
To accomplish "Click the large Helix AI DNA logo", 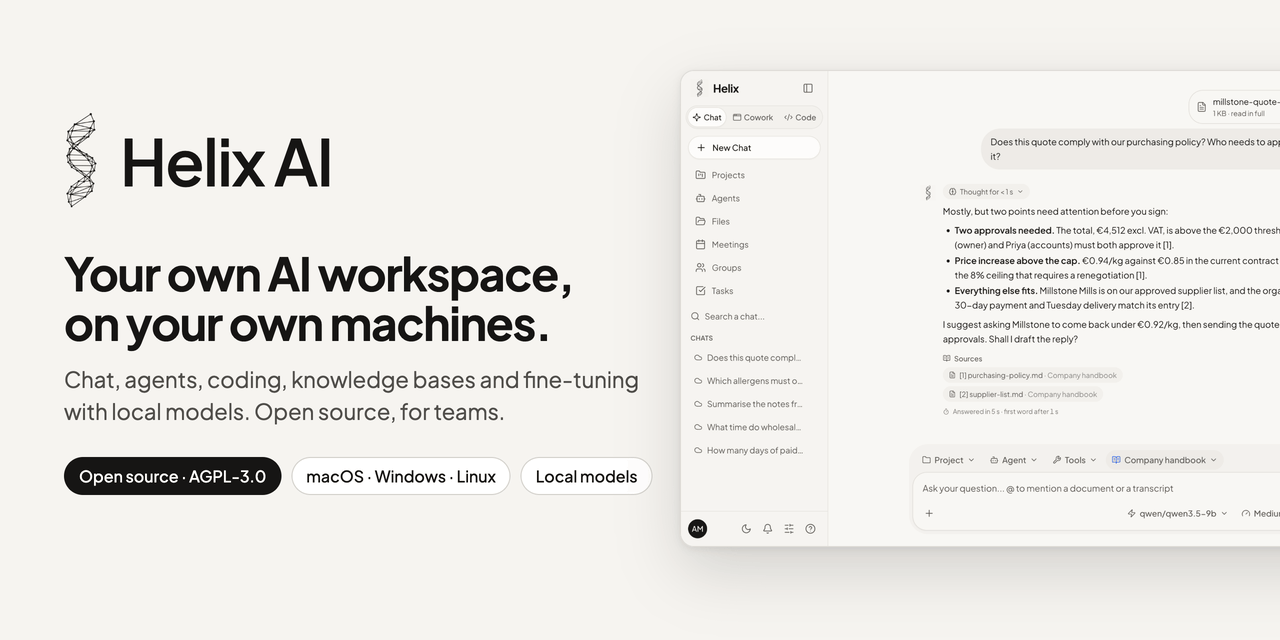I will (x=80, y=160).
